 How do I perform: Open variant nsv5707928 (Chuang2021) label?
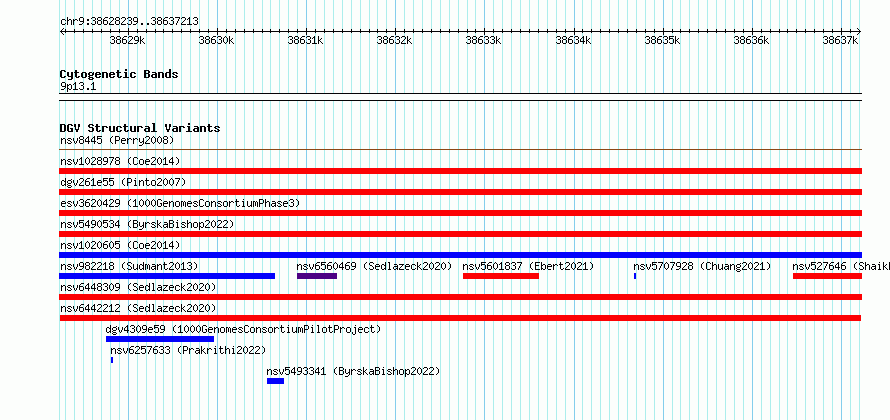click(x=702, y=266)
